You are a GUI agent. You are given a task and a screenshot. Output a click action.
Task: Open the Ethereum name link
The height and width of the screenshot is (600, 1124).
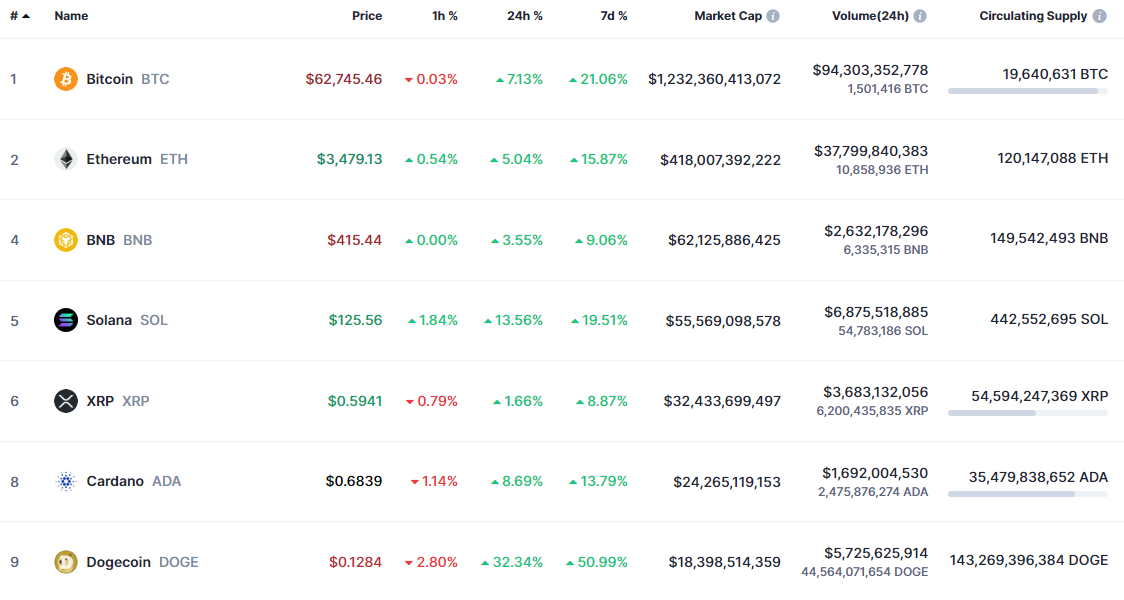[119, 159]
